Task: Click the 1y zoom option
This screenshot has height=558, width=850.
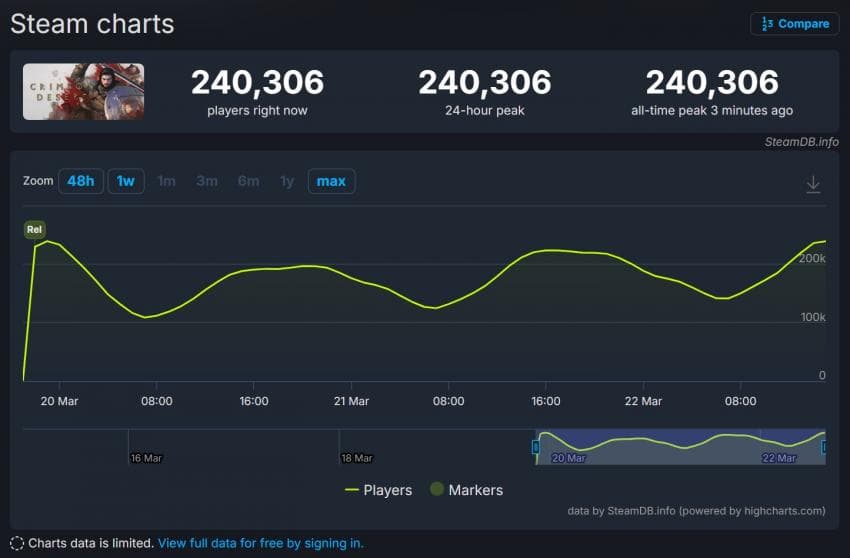Action: [x=287, y=181]
